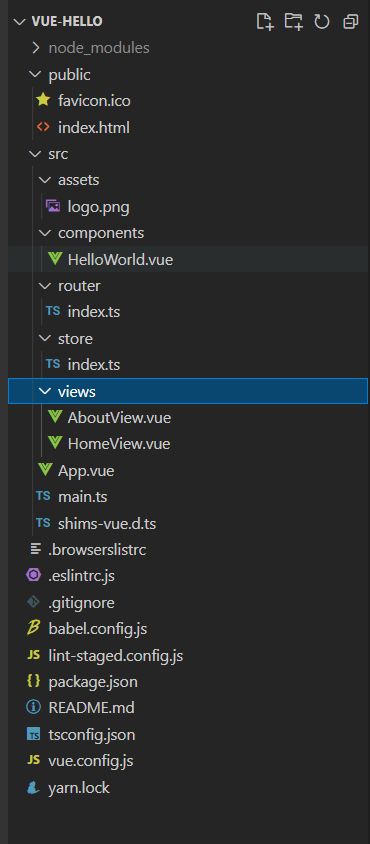The height and width of the screenshot is (844, 370).
Task: Click the image icon beside logo.png
Action: coord(53,206)
